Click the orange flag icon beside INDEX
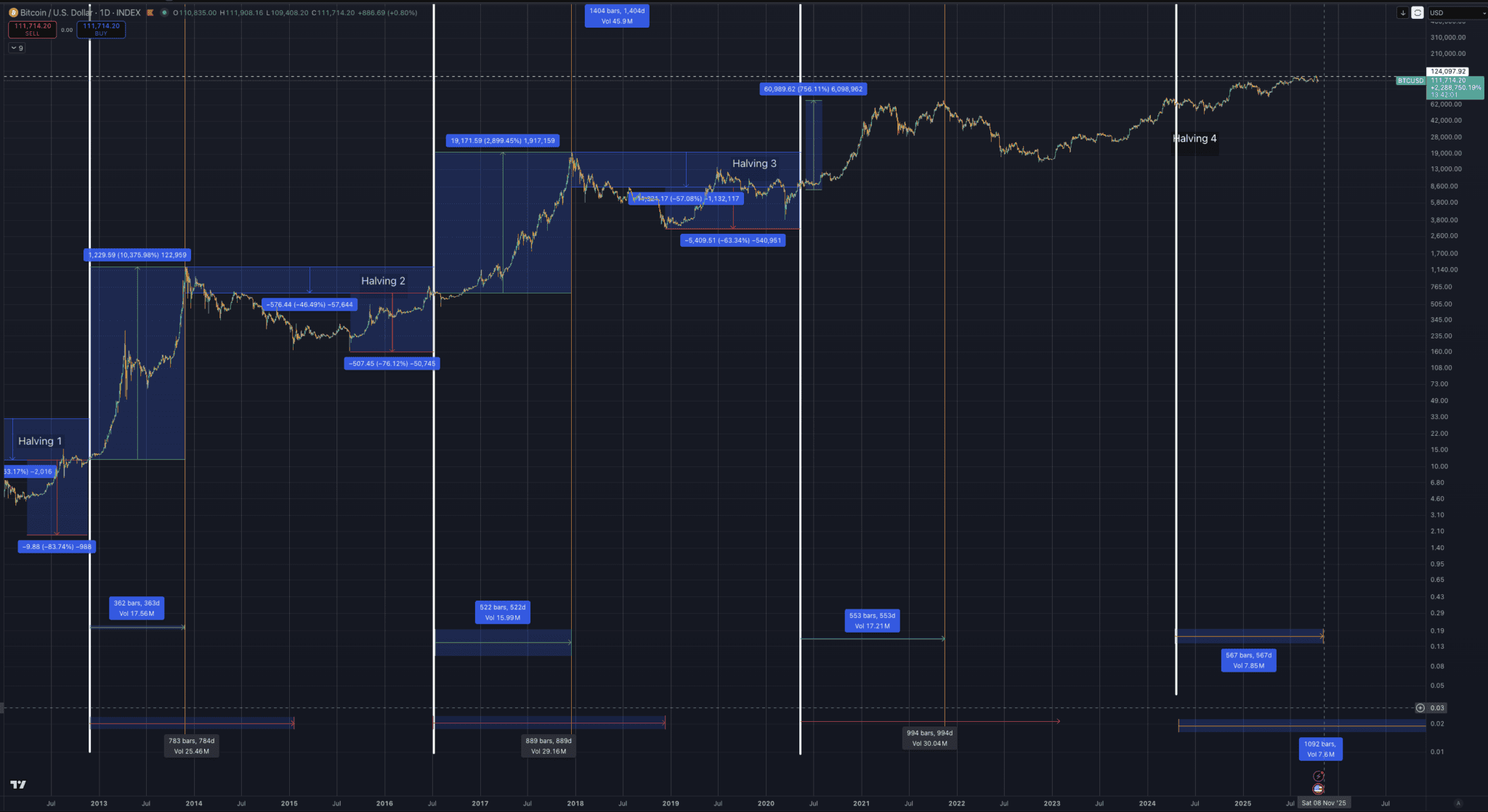 [x=150, y=12]
